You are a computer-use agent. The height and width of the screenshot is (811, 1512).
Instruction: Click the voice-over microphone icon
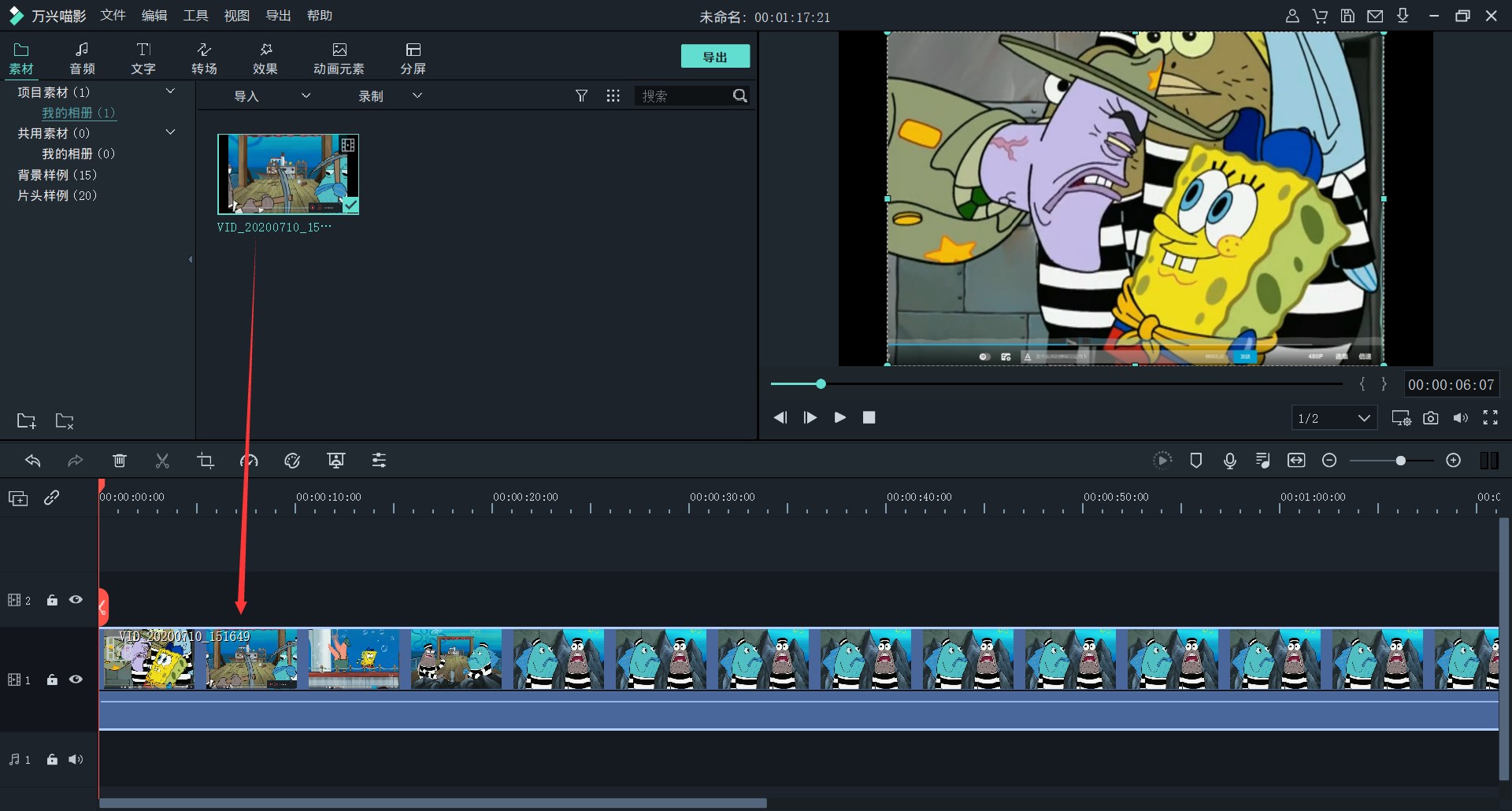click(x=1229, y=461)
